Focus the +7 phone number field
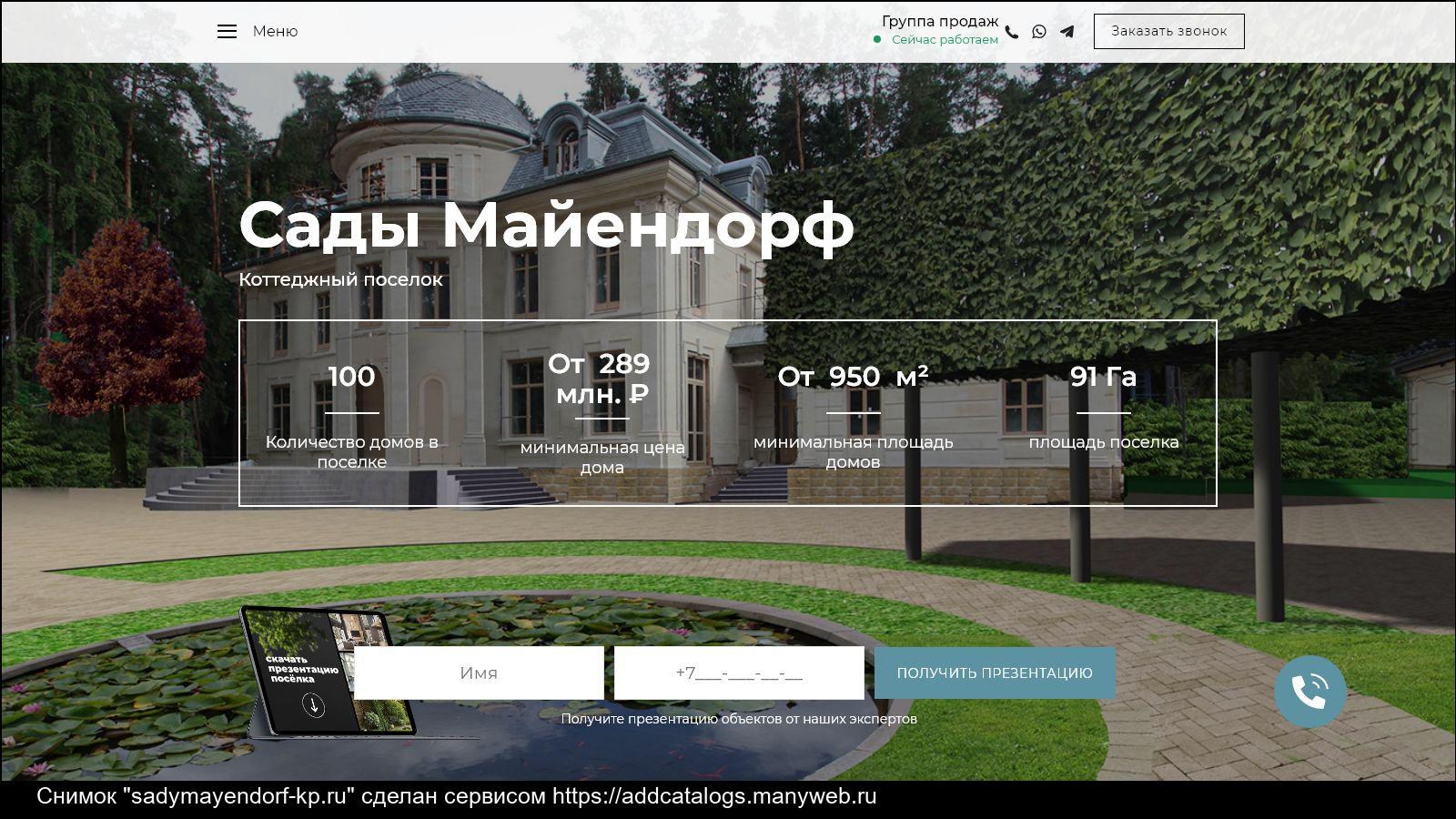 pyautogui.click(x=739, y=673)
